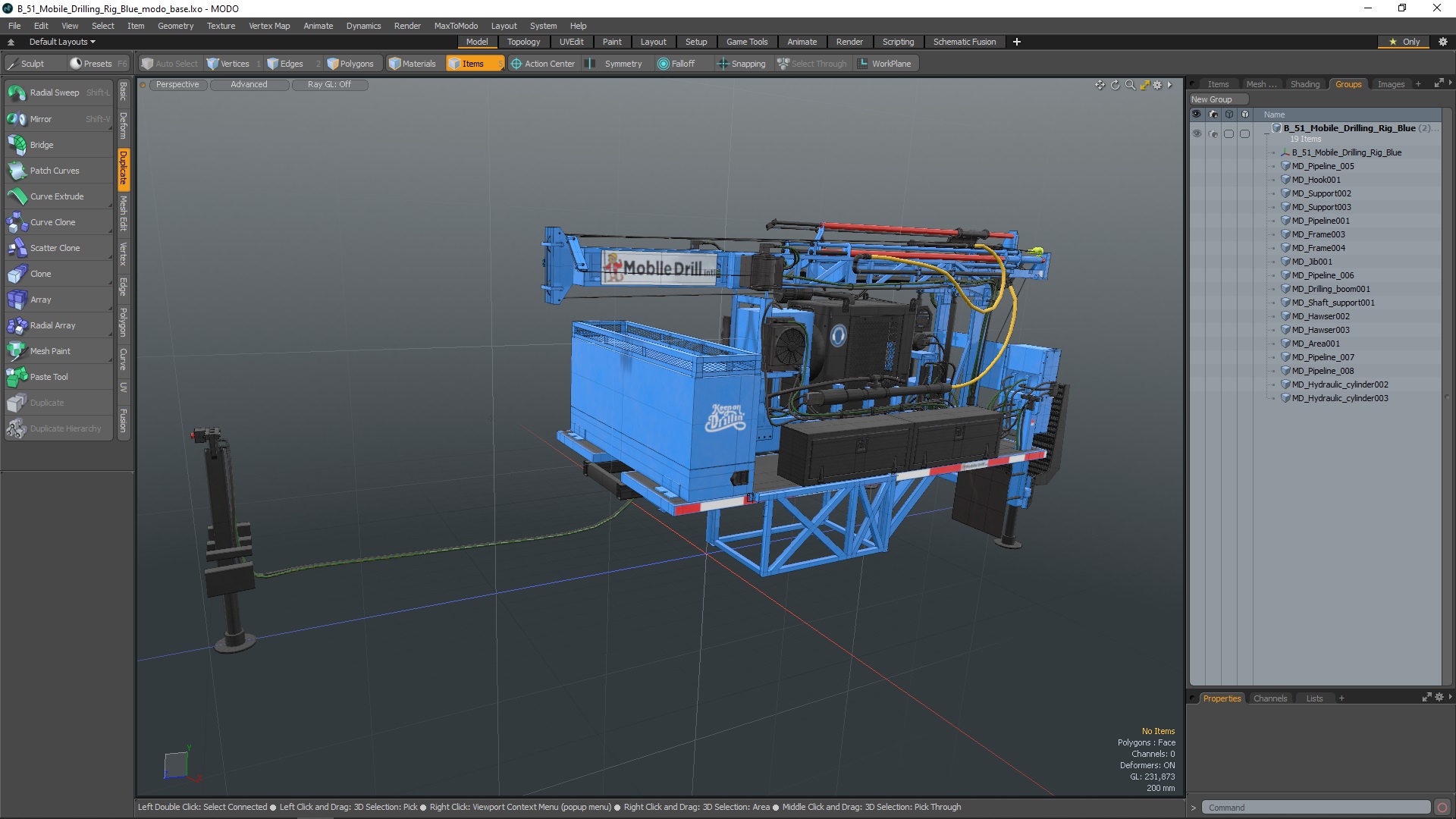Select the Radial Sweep tool
The height and width of the screenshot is (819, 1456).
(x=58, y=93)
